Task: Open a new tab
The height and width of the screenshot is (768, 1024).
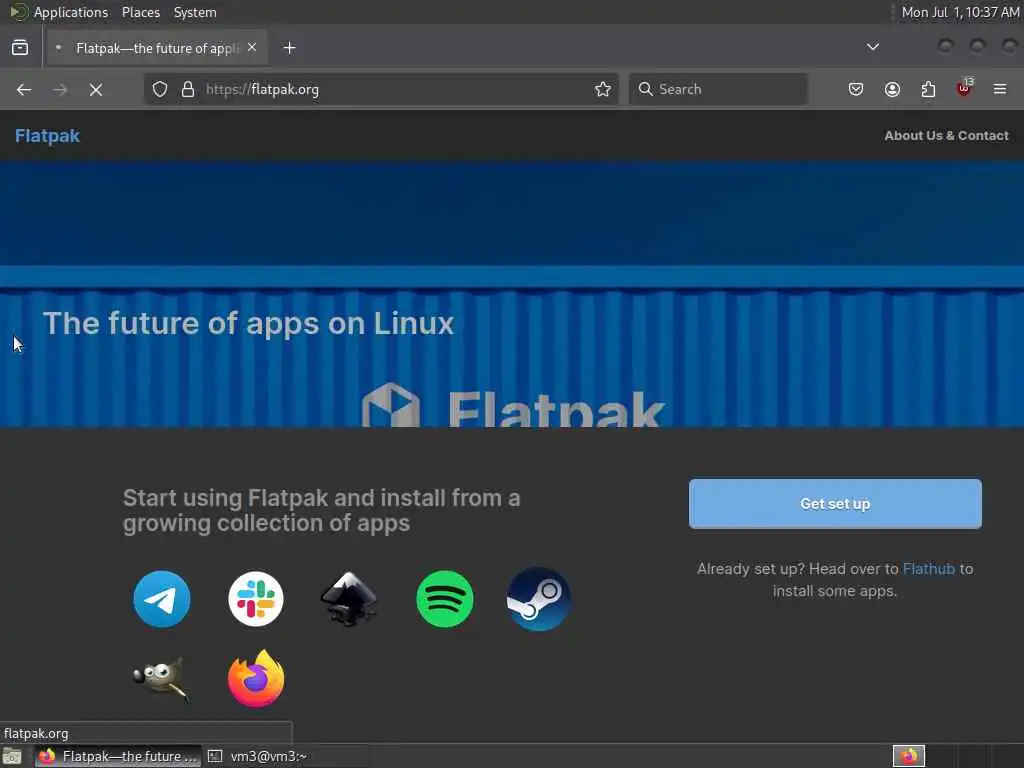Action: click(289, 48)
